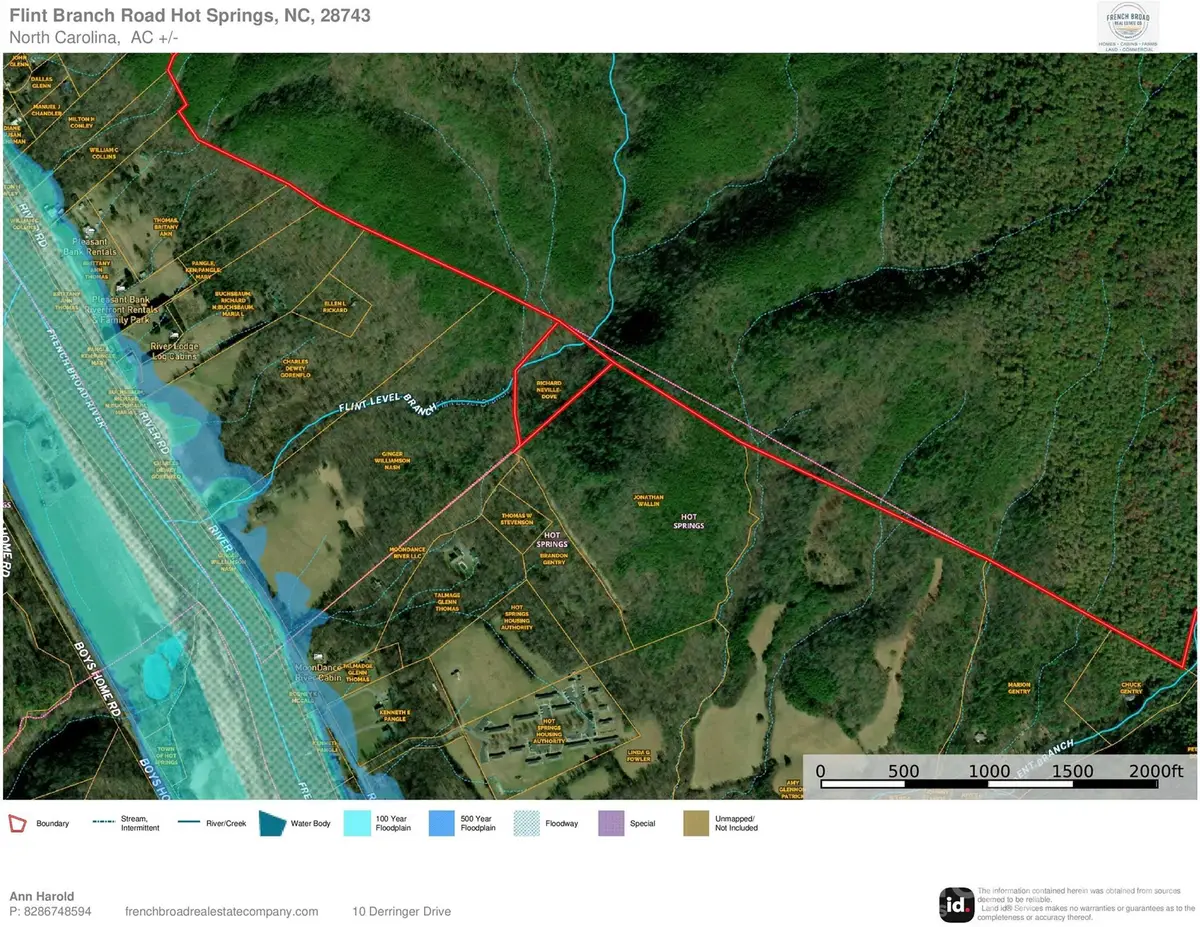Click the Stream, Intermittent legend line icon
The image size is (1200, 927).
tap(106, 823)
